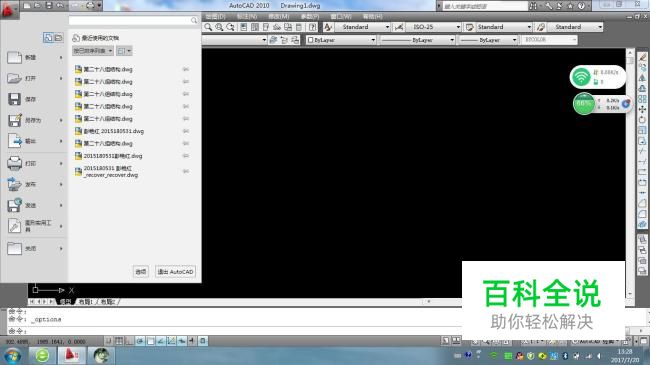Select the Array tool in the Modify toolbar
The height and width of the screenshot is (365, 650).
(x=642, y=99)
